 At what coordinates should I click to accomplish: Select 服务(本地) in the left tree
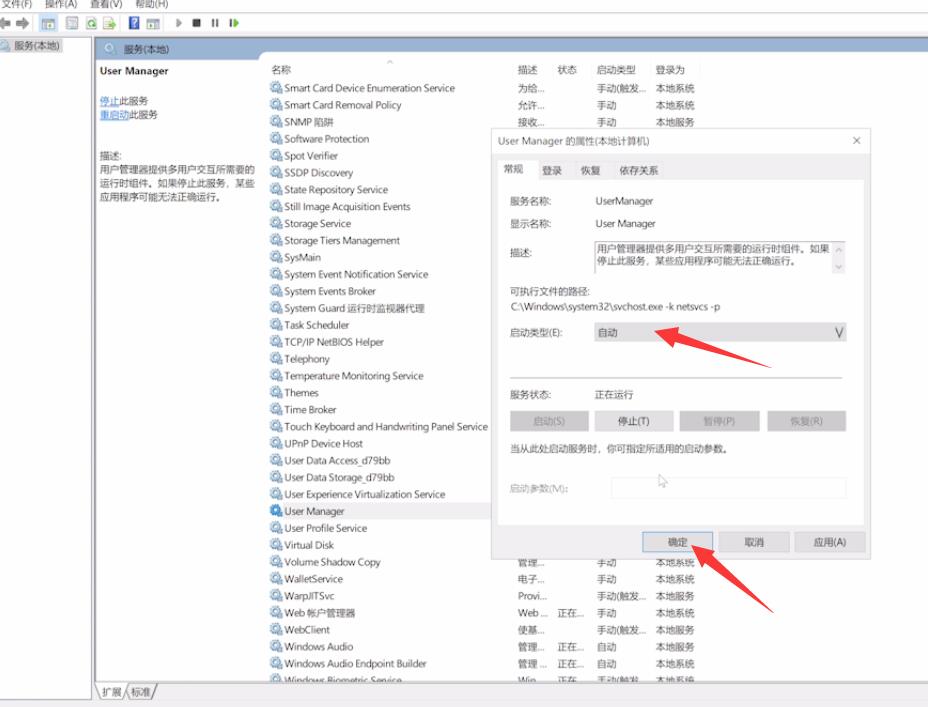coord(36,46)
